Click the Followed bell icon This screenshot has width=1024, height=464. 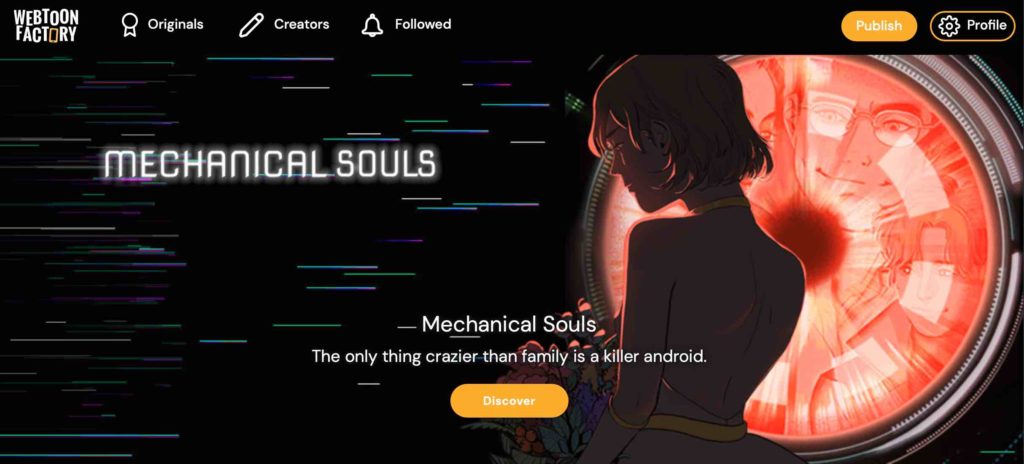tap(372, 25)
